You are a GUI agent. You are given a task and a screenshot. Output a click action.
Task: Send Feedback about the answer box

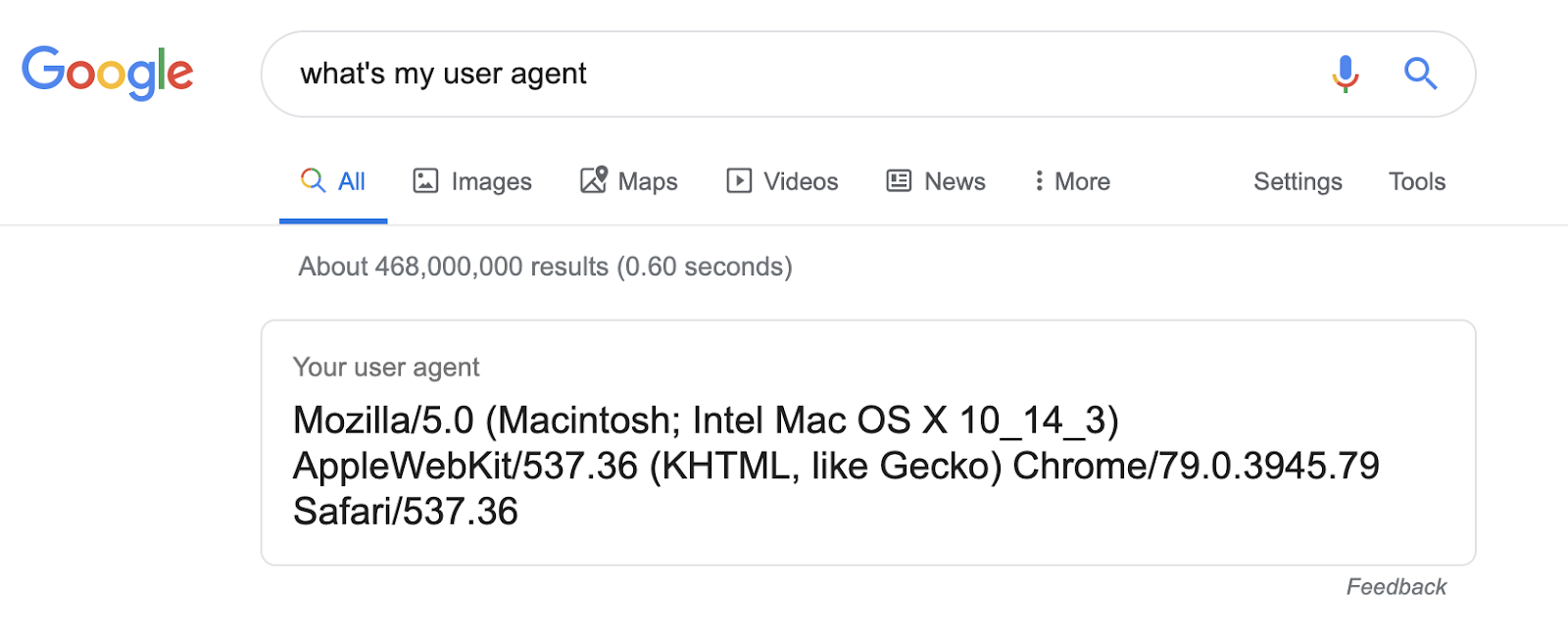(1396, 587)
